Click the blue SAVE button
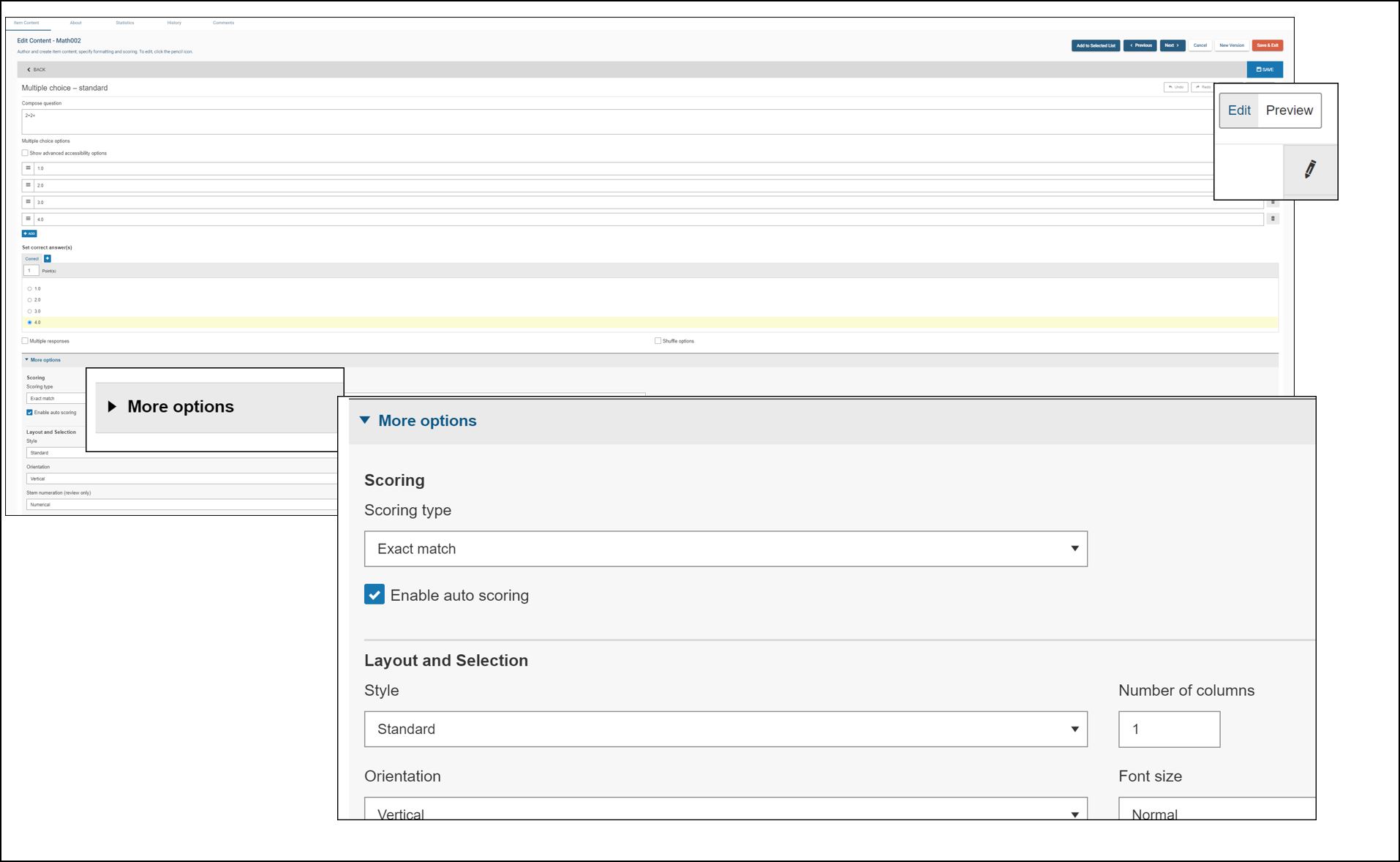 (1265, 70)
